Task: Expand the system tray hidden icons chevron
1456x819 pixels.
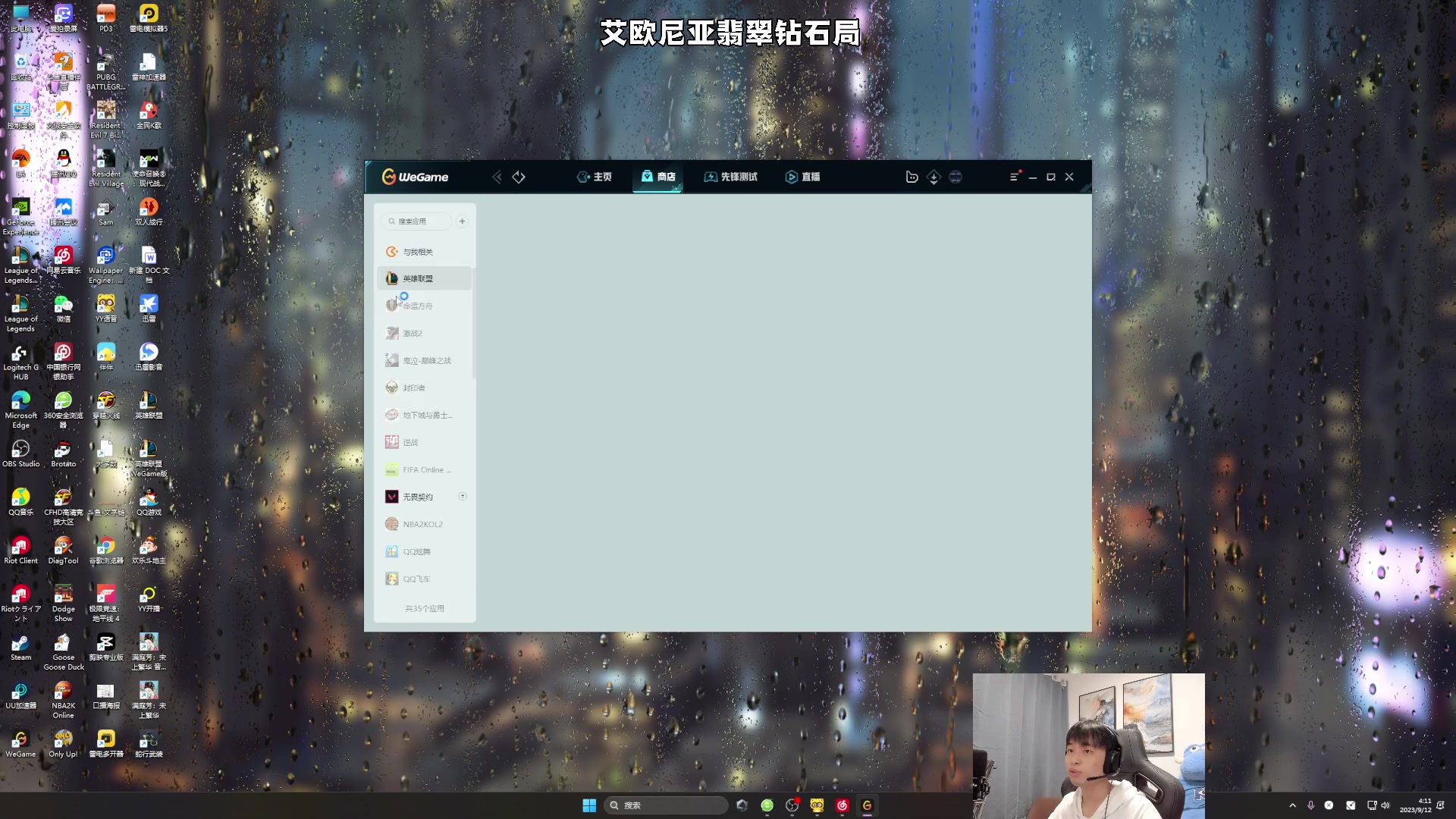Action: [1292, 805]
